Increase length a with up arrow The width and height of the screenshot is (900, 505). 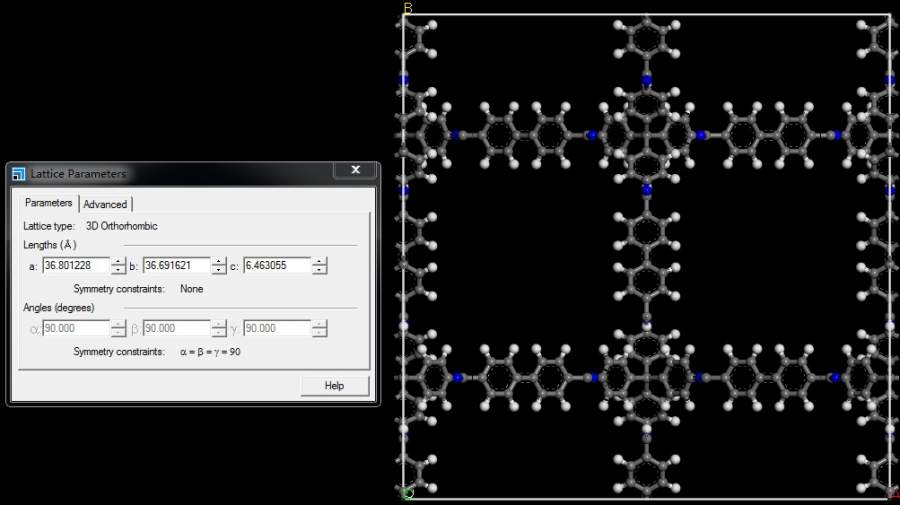pyautogui.click(x=118, y=262)
